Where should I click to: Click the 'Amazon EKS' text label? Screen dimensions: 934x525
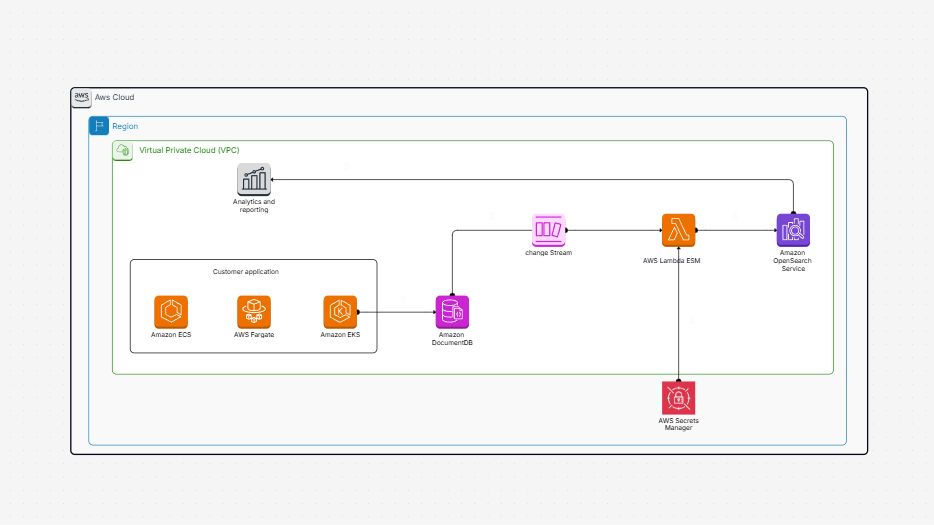click(340, 335)
